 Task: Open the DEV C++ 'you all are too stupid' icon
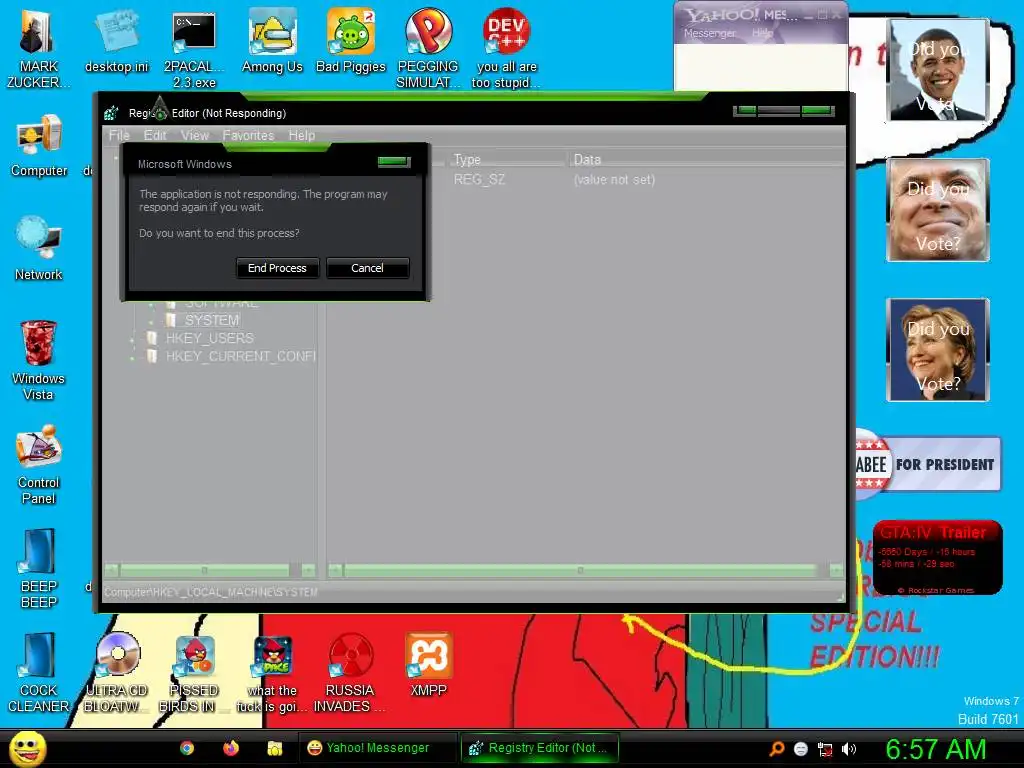506,47
